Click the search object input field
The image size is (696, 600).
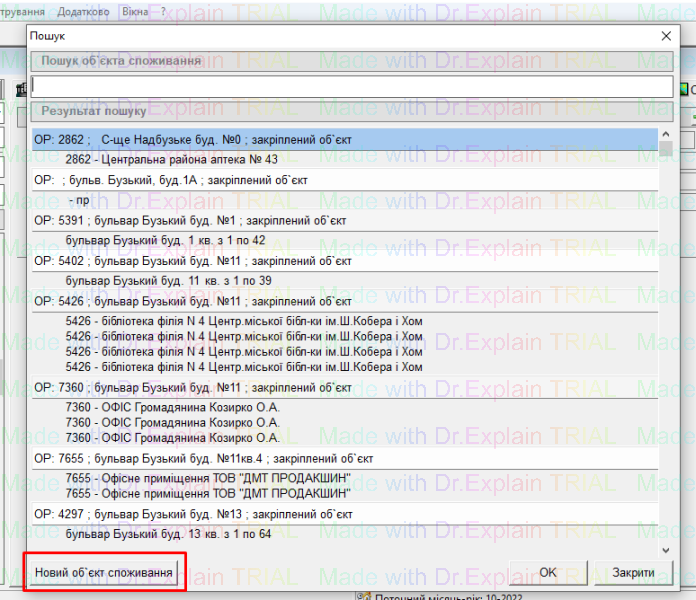(x=351, y=87)
